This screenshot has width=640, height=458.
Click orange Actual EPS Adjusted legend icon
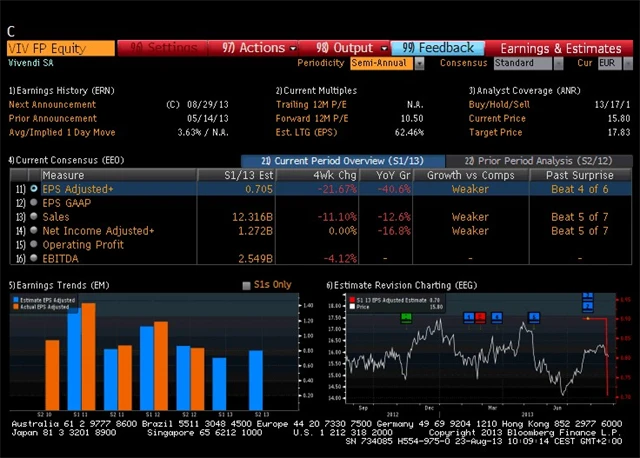click(x=16, y=307)
